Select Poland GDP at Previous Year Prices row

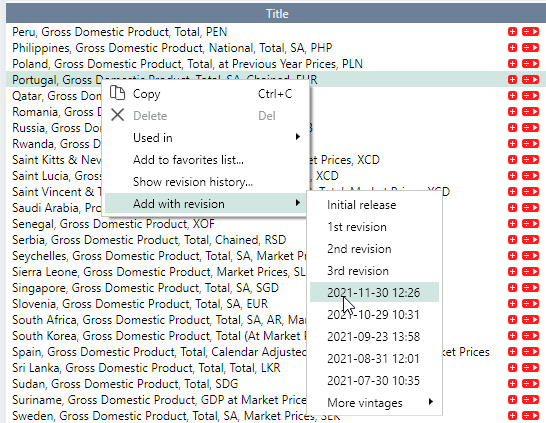coord(187,64)
